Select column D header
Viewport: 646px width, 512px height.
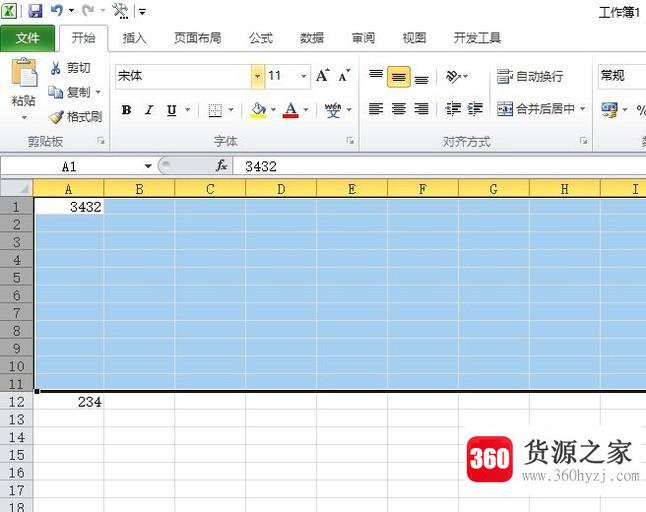(x=281, y=189)
